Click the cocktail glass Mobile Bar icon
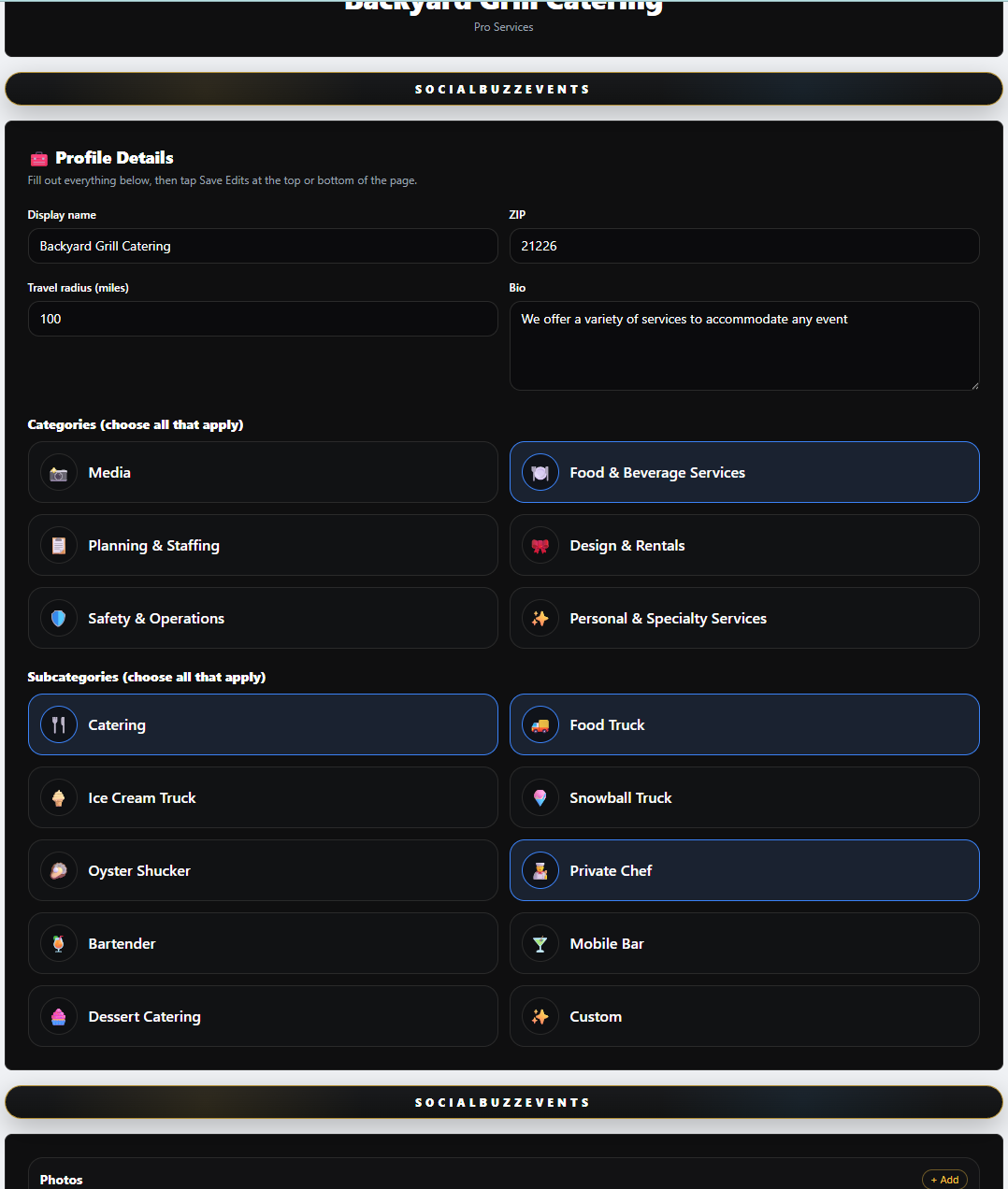Image resolution: width=1008 pixels, height=1189 pixels. coord(540,944)
